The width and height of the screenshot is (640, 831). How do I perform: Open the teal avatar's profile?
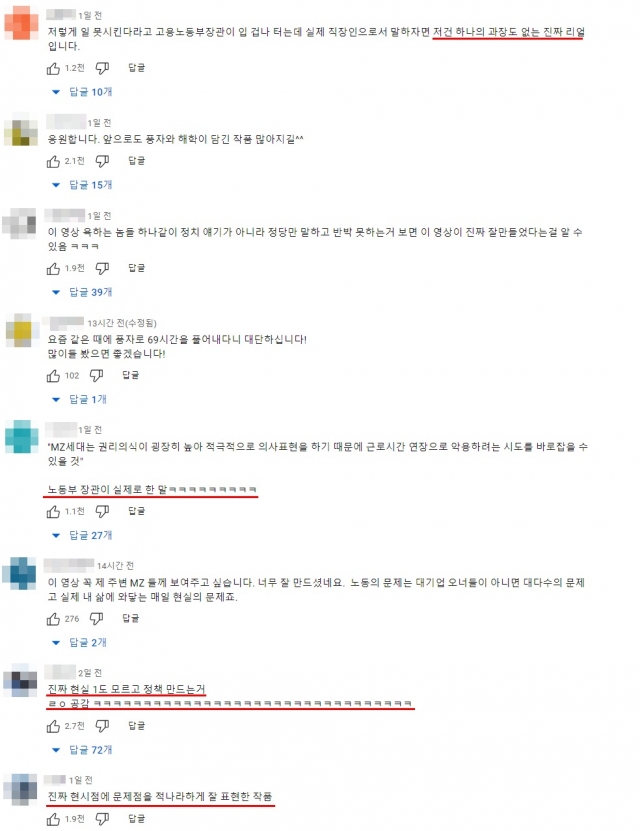click(21, 437)
